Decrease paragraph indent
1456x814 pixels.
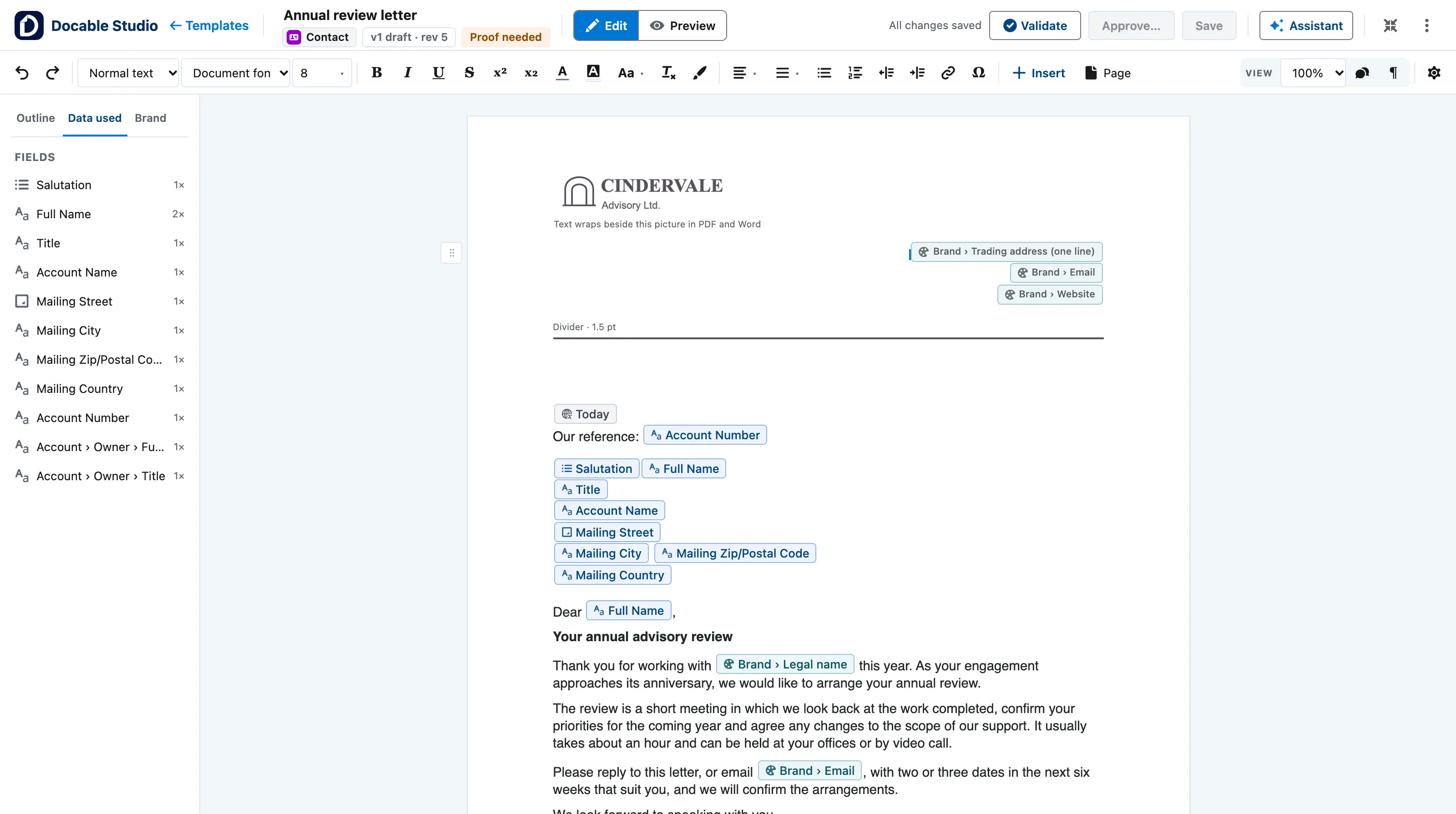886,73
